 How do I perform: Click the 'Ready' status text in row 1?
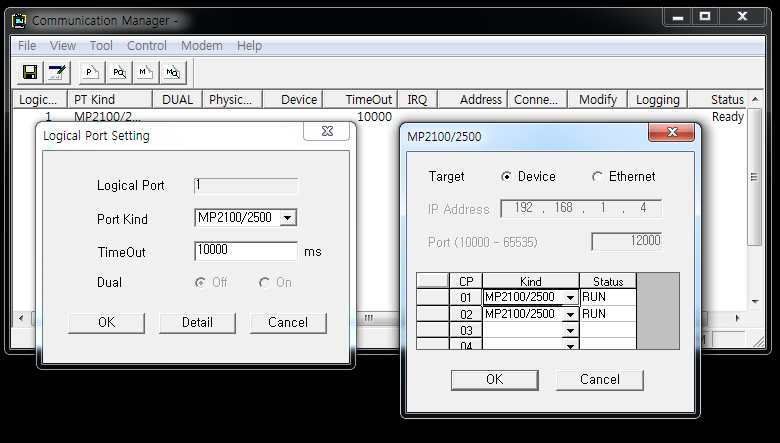pos(728,117)
